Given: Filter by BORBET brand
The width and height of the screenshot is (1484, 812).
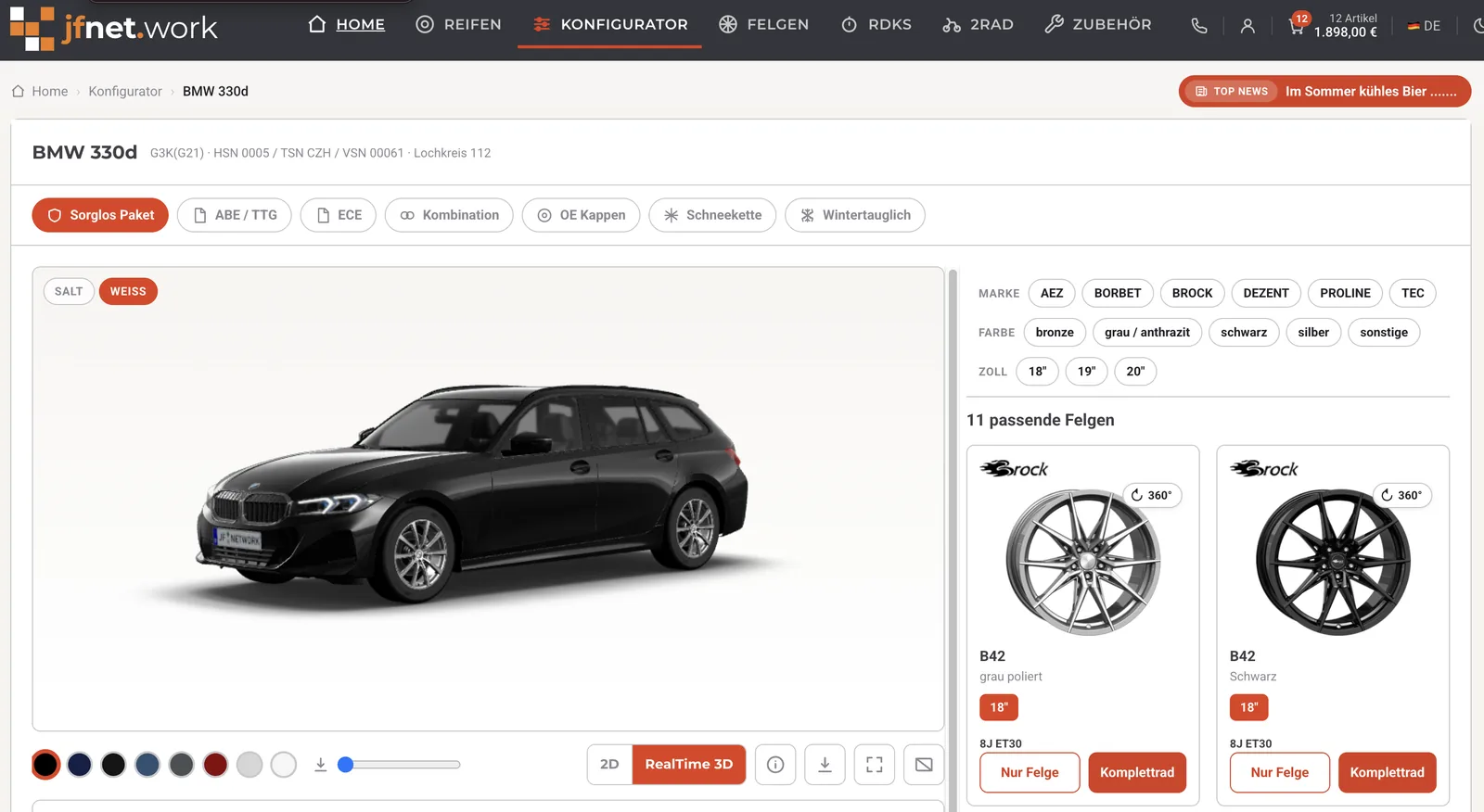Looking at the screenshot, I should point(1118,293).
